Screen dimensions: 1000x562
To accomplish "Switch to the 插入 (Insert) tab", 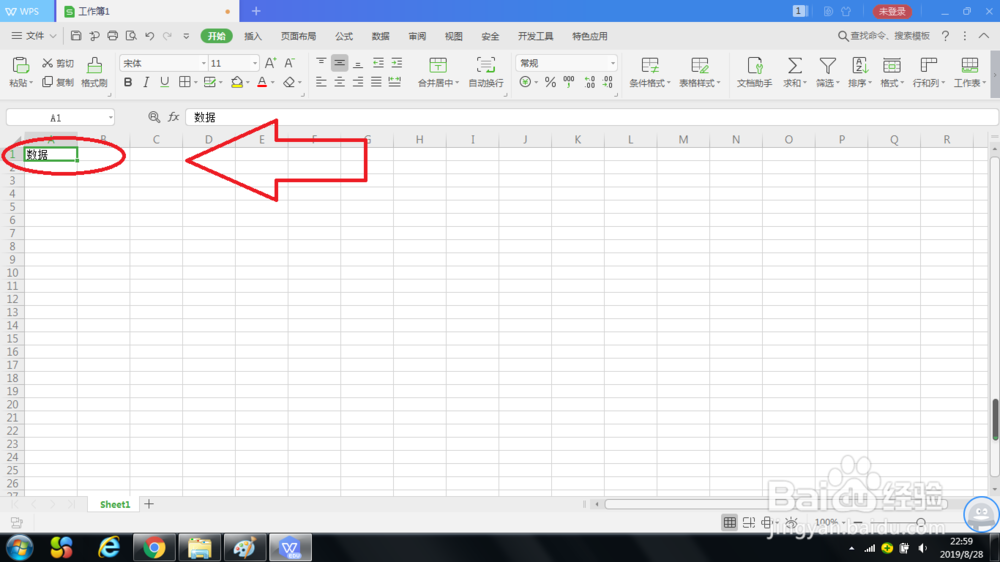I will coord(253,36).
